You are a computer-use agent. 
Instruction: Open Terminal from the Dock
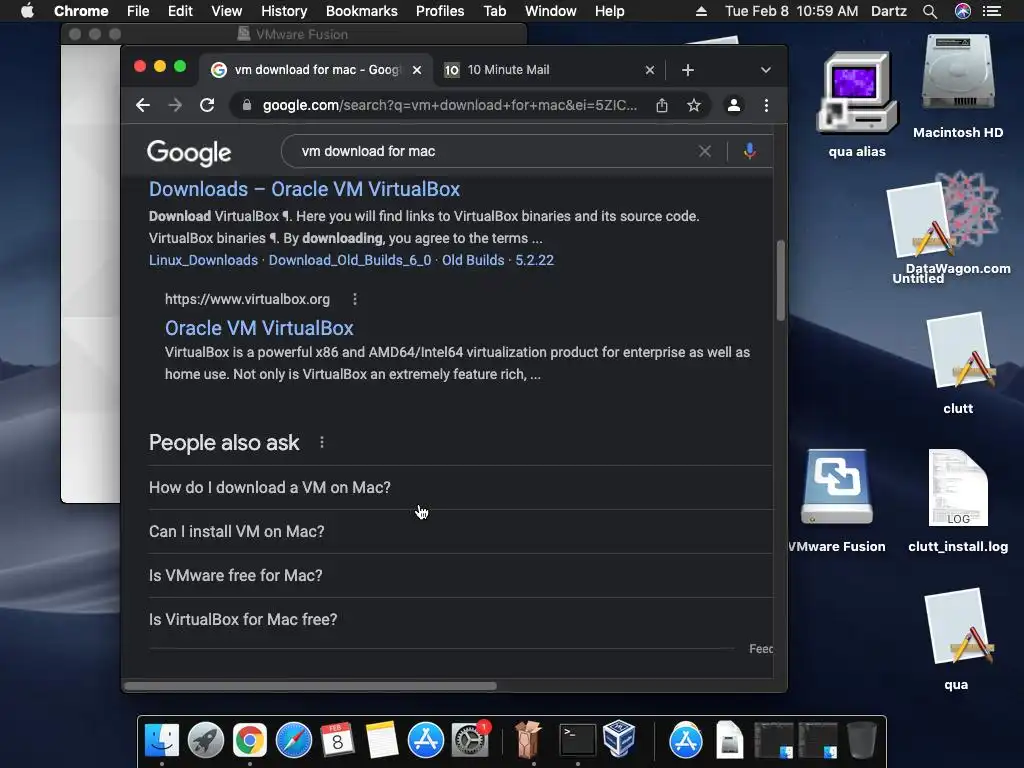(x=577, y=740)
